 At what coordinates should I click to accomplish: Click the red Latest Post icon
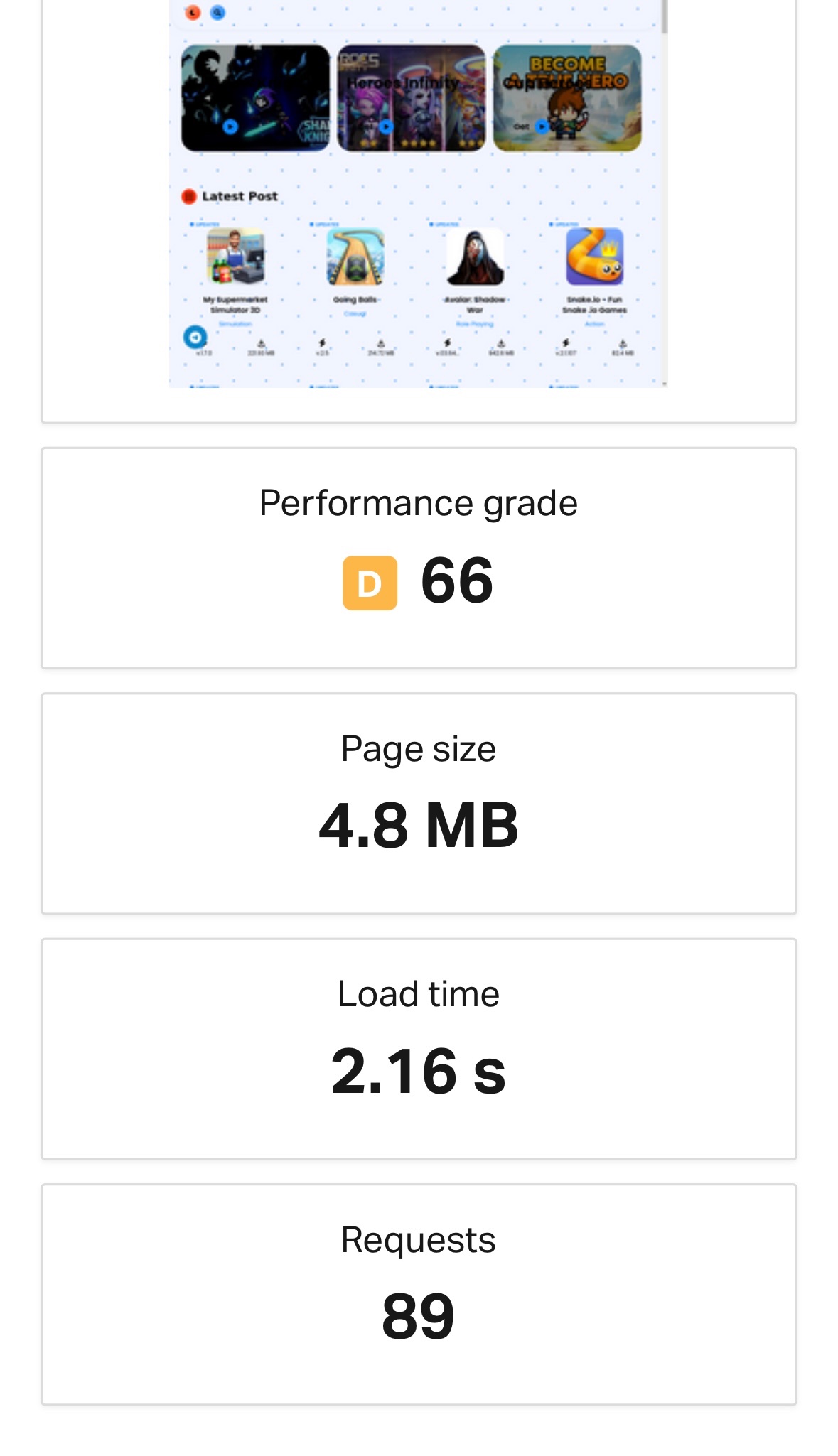click(189, 197)
